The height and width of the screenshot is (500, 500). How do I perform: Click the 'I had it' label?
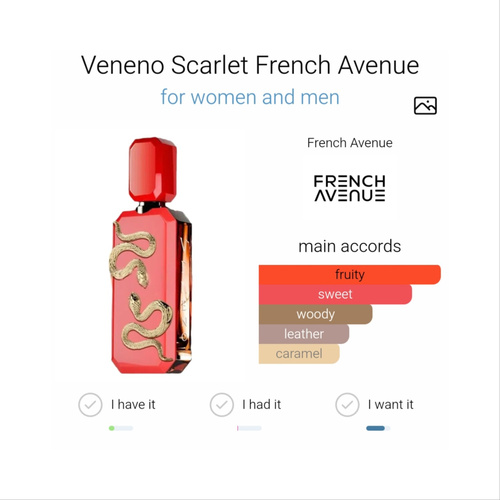262,405
